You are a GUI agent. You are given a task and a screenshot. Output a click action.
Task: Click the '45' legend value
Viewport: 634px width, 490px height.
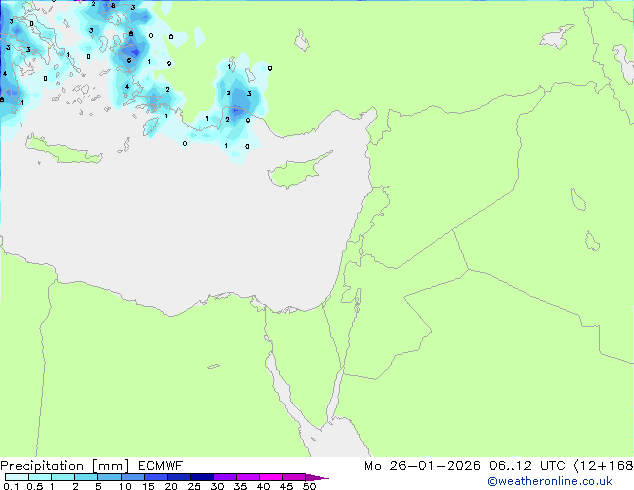pyautogui.click(x=286, y=486)
